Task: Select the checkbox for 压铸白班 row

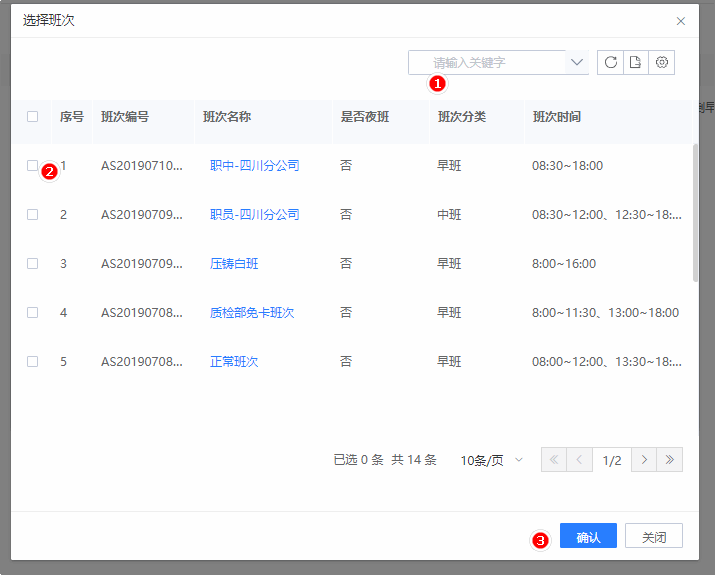Action: 33,264
